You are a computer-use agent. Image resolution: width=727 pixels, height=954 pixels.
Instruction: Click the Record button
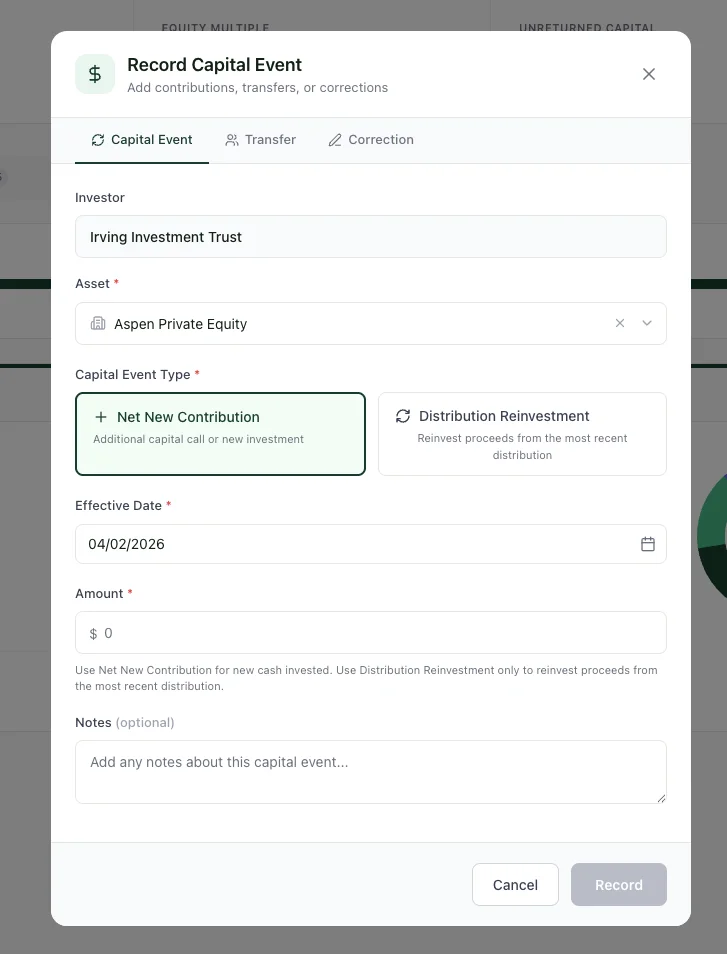pos(618,884)
